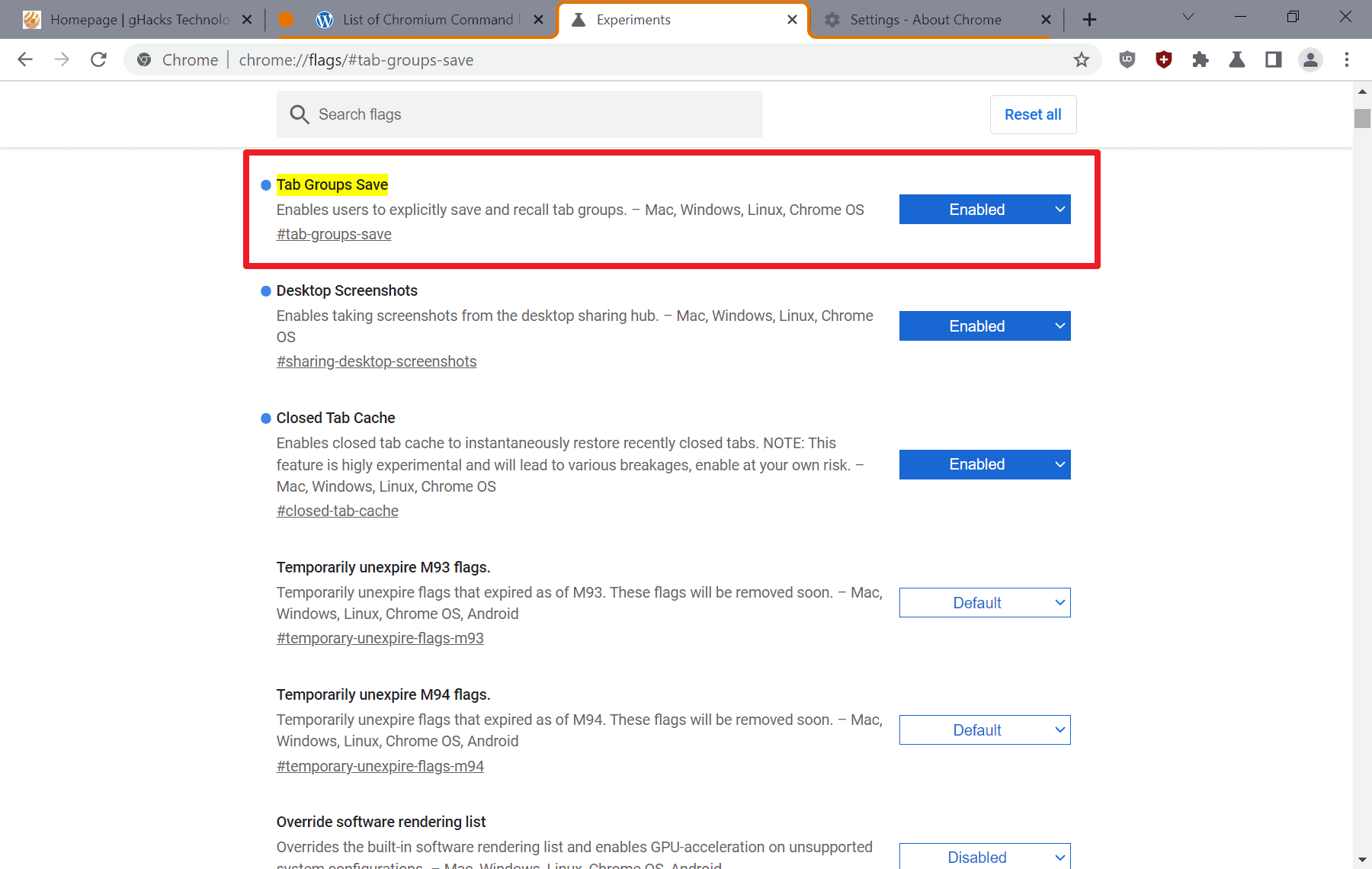The width and height of the screenshot is (1372, 869).
Task: Click the Reset all button
Action: click(1033, 114)
